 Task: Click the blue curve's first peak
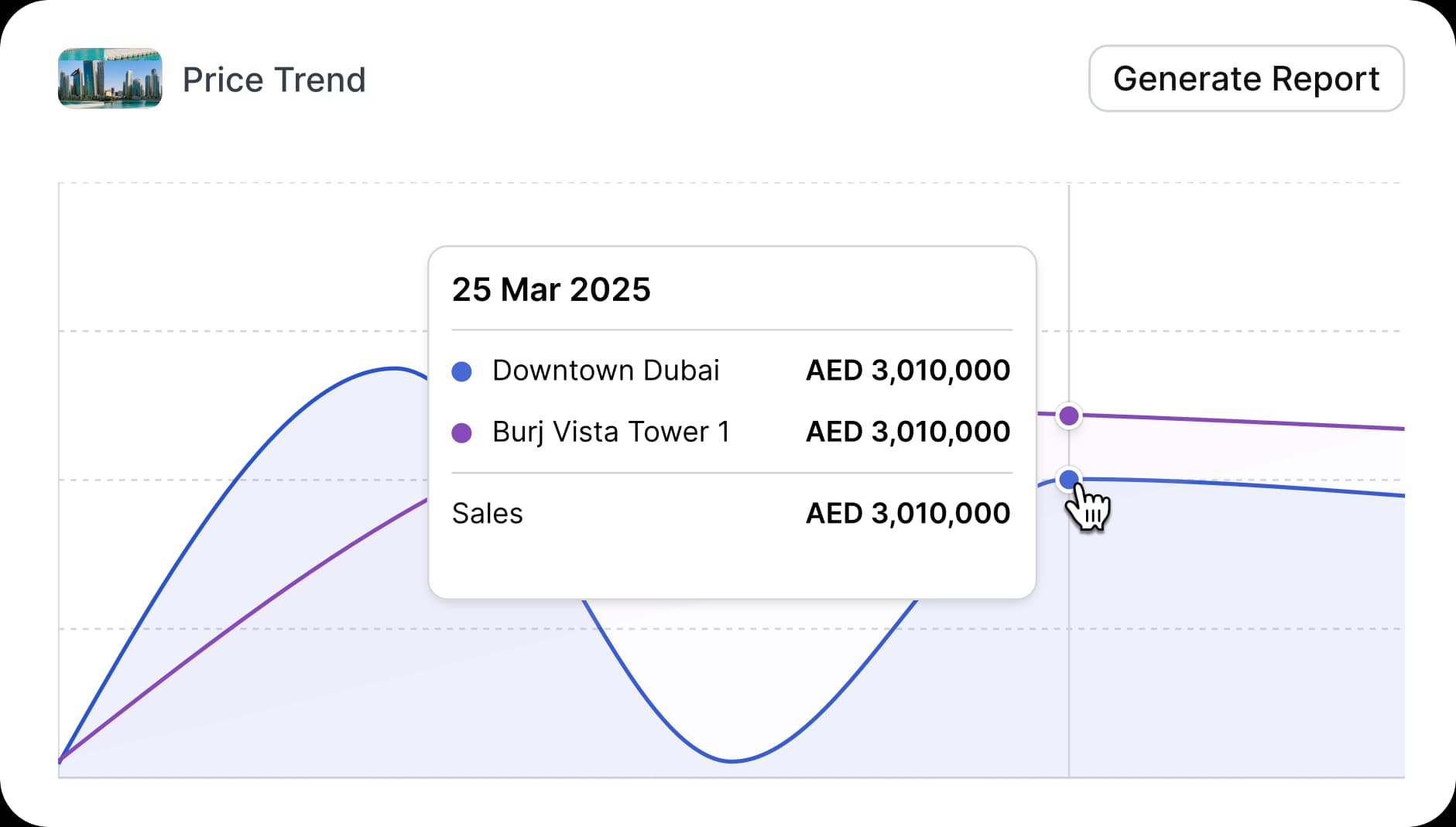coord(394,368)
